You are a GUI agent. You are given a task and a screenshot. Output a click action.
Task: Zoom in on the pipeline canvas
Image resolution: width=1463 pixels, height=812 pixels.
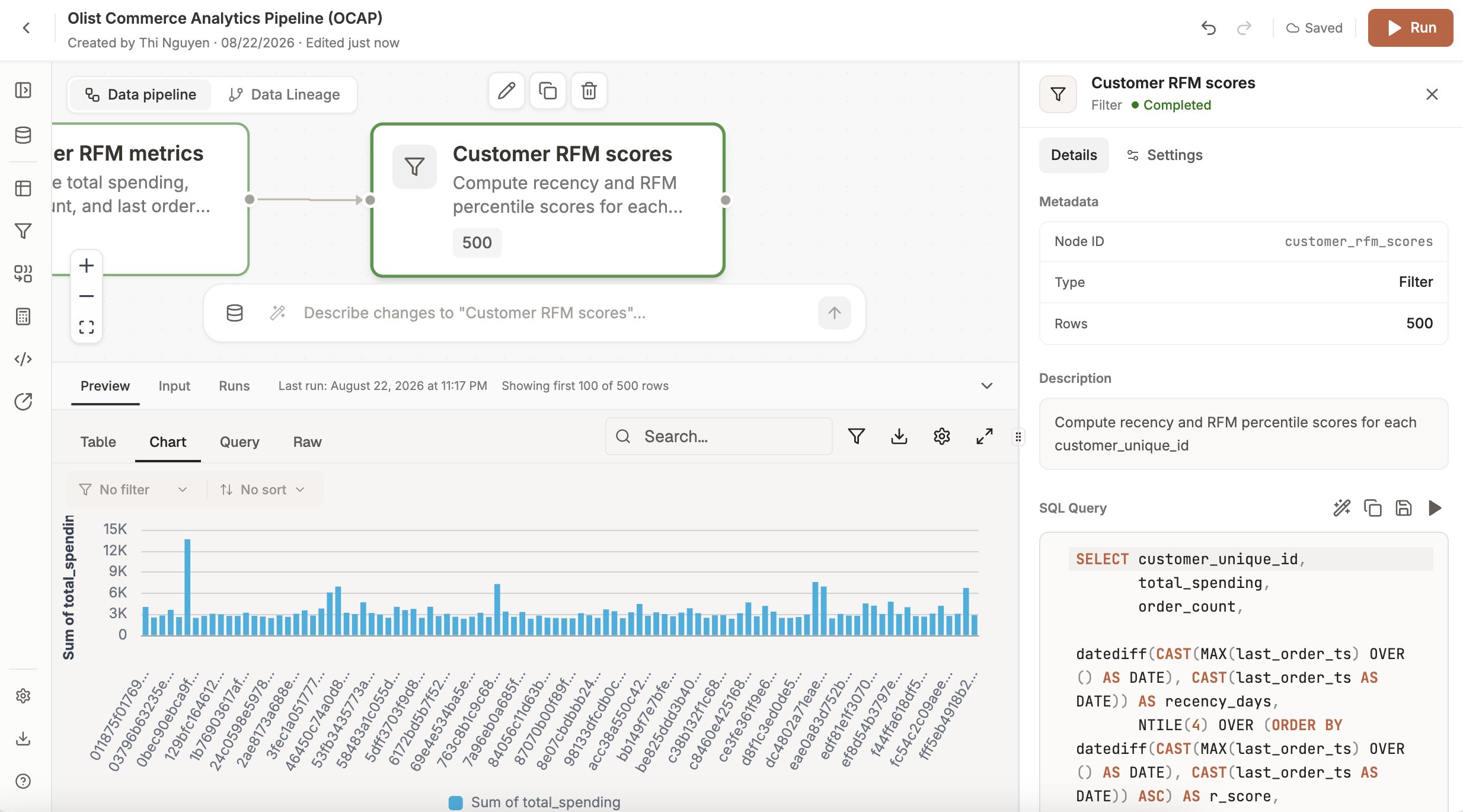point(87,266)
